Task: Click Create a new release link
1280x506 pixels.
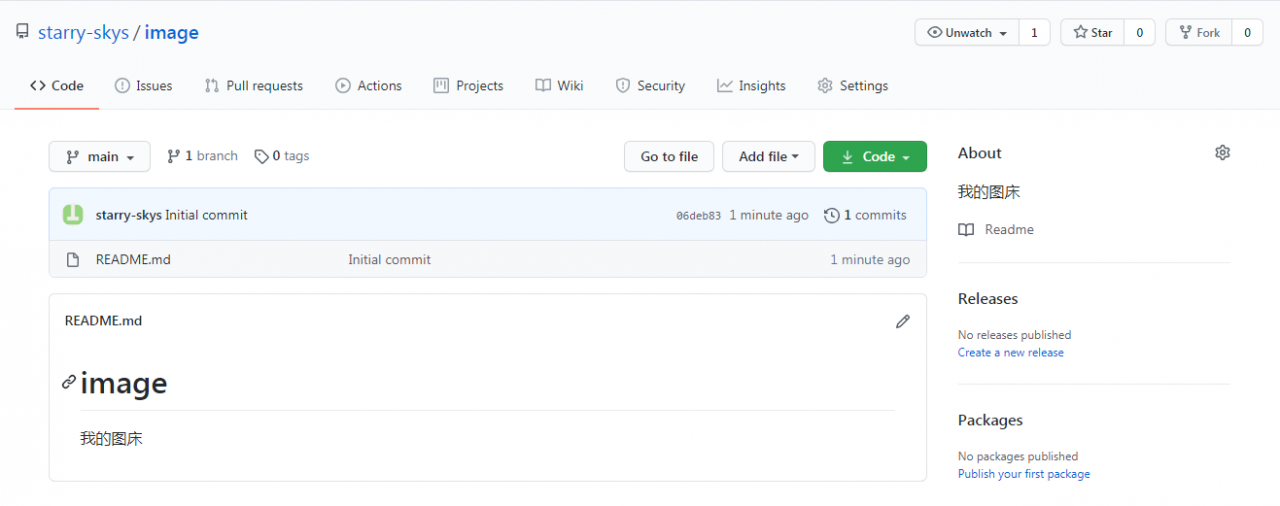Action: point(1010,353)
